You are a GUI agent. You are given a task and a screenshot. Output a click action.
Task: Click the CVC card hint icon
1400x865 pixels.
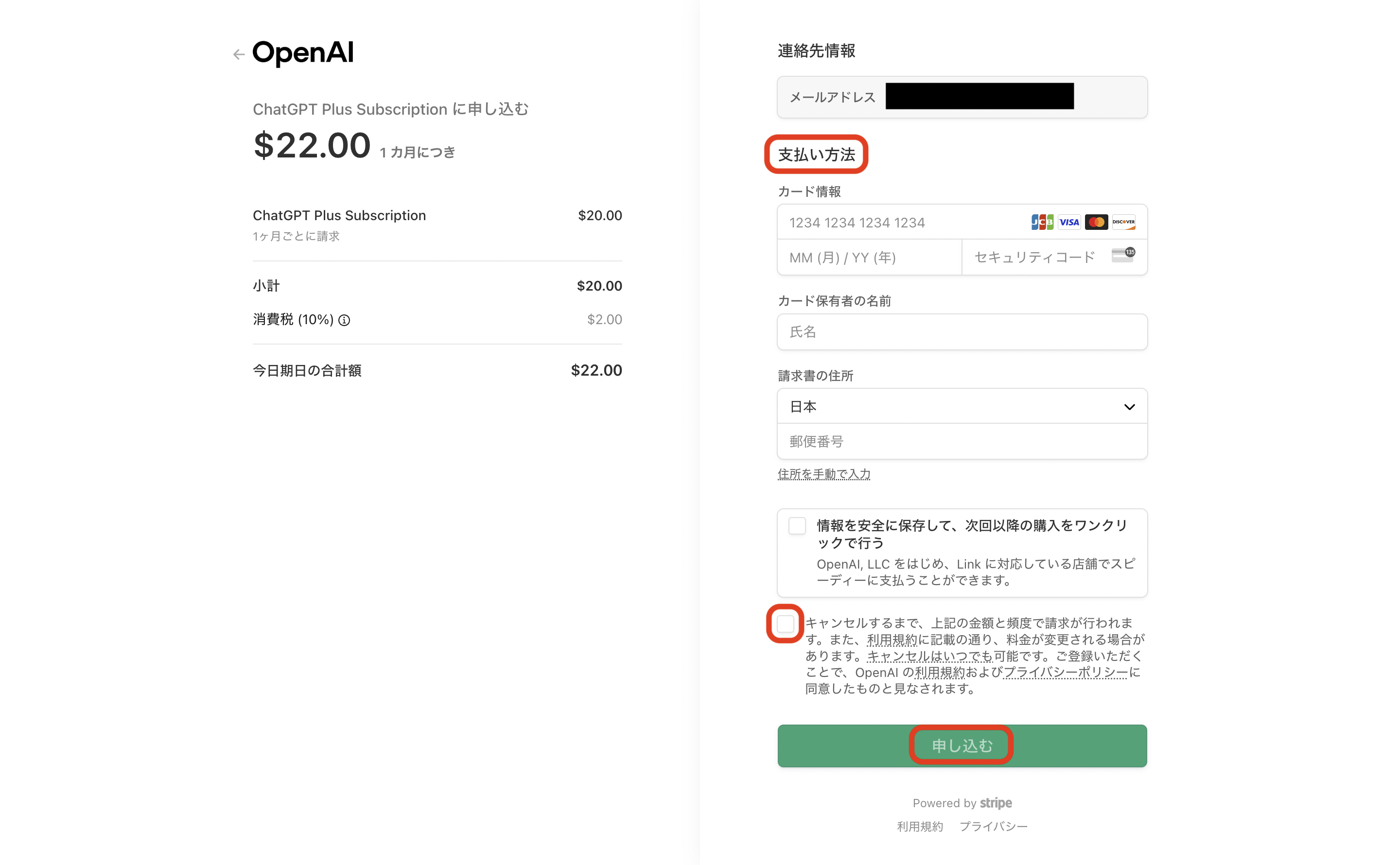tap(1123, 255)
